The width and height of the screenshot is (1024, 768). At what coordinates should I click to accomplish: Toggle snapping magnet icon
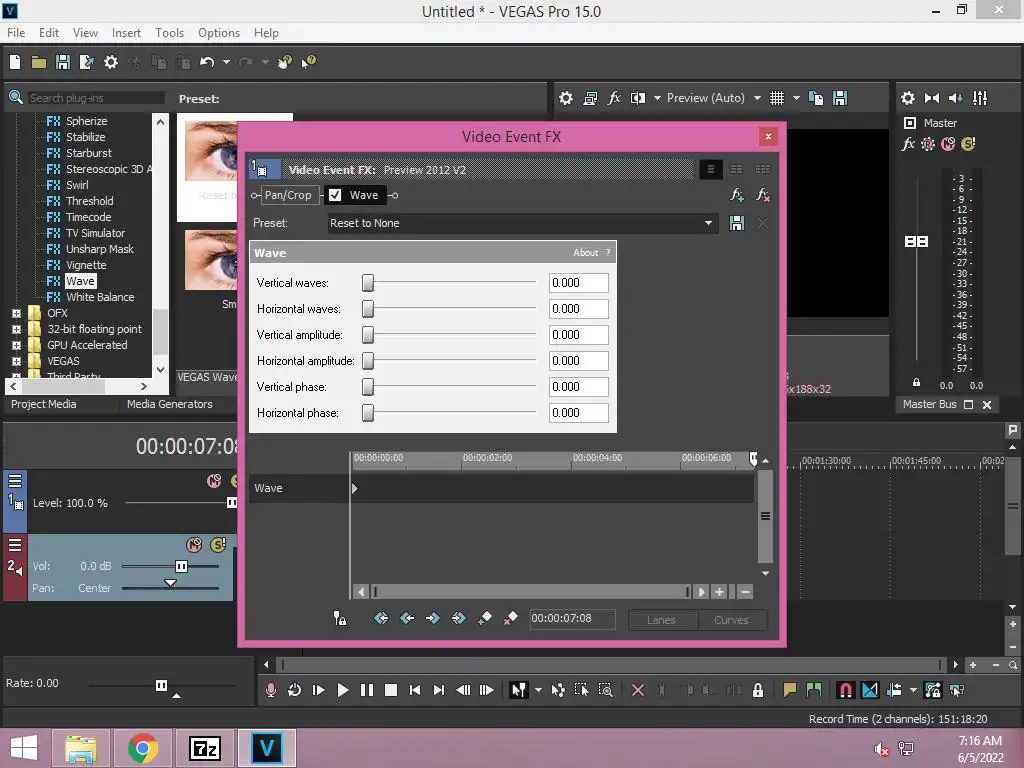(845, 690)
